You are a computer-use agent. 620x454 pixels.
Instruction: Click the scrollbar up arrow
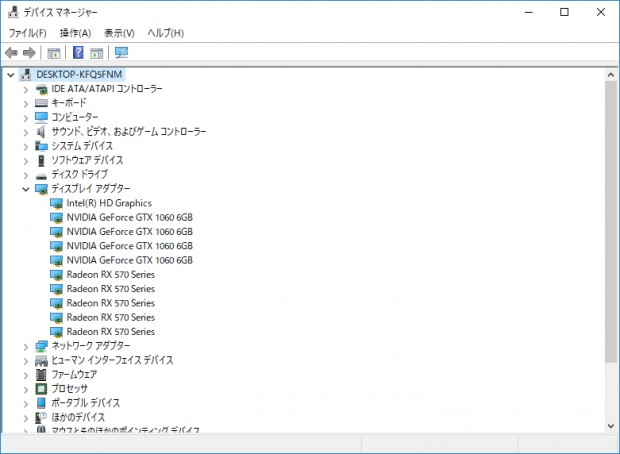(611, 75)
